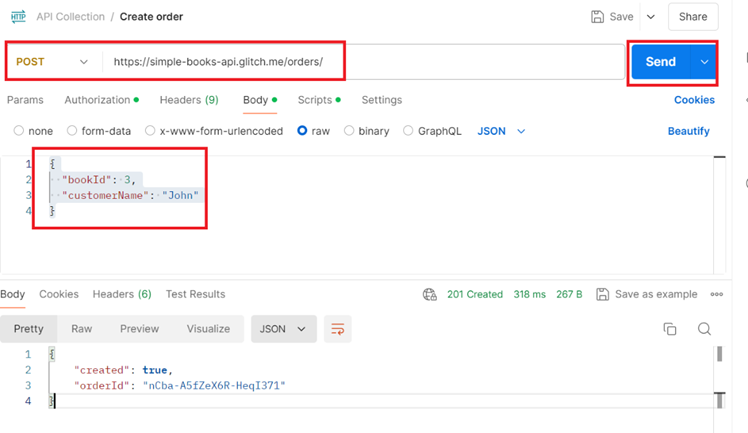Click the request URL input field
The width and height of the screenshot is (748, 433).
[360, 62]
